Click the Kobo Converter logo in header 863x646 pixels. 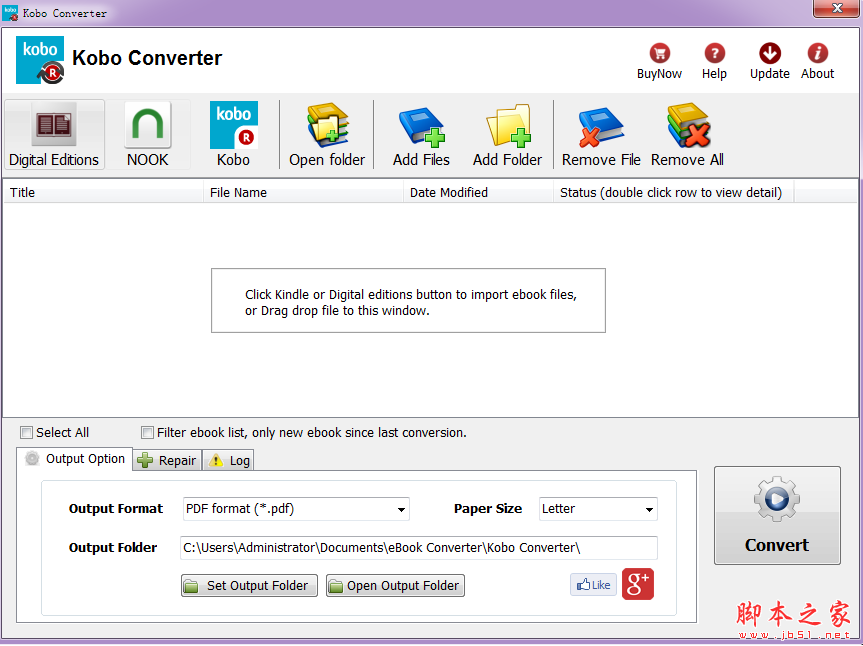tap(40, 60)
